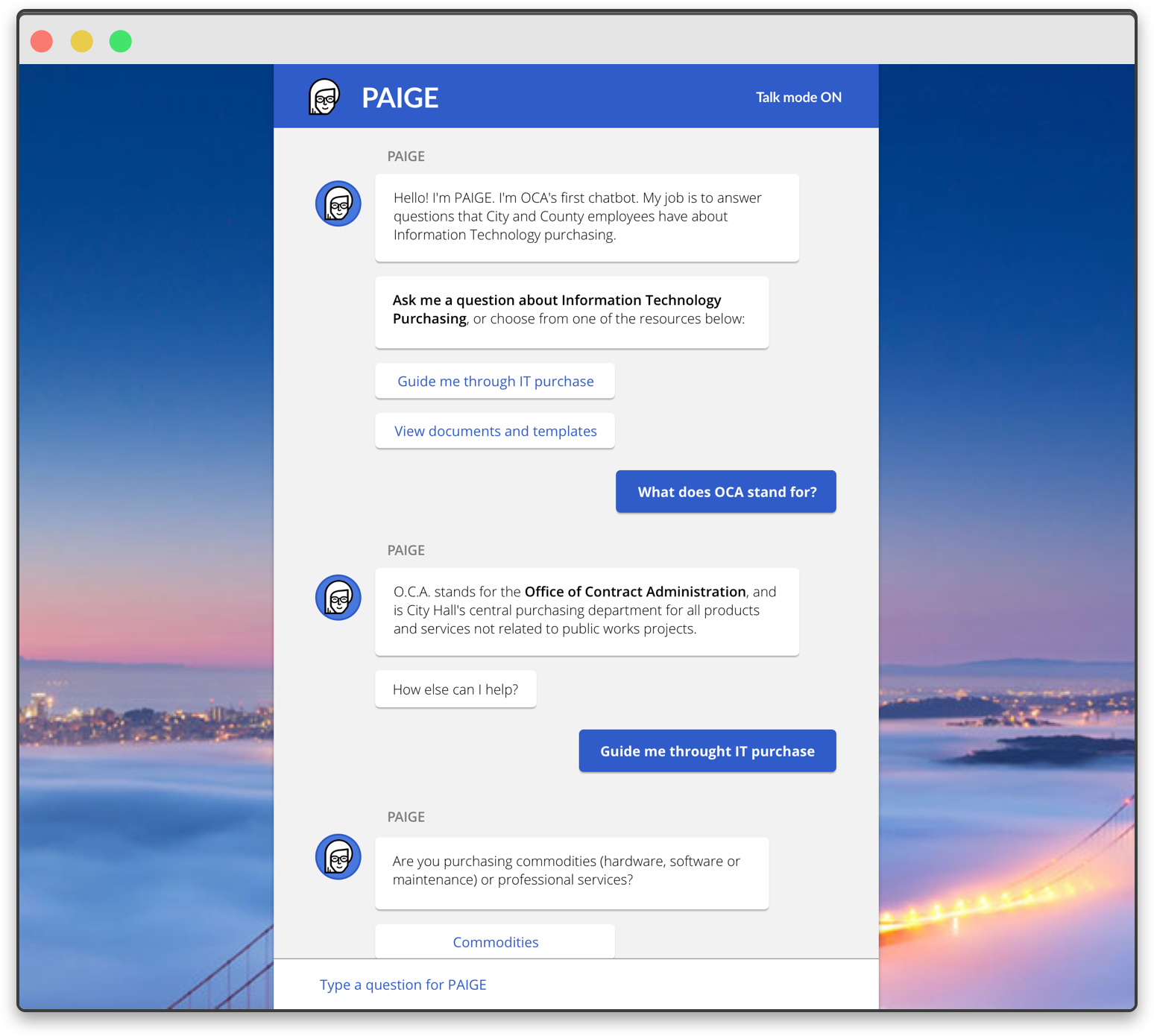Click PAIGE avatar next to O.C.A. definition message
This screenshot has height=1036, width=1154.
338,598
